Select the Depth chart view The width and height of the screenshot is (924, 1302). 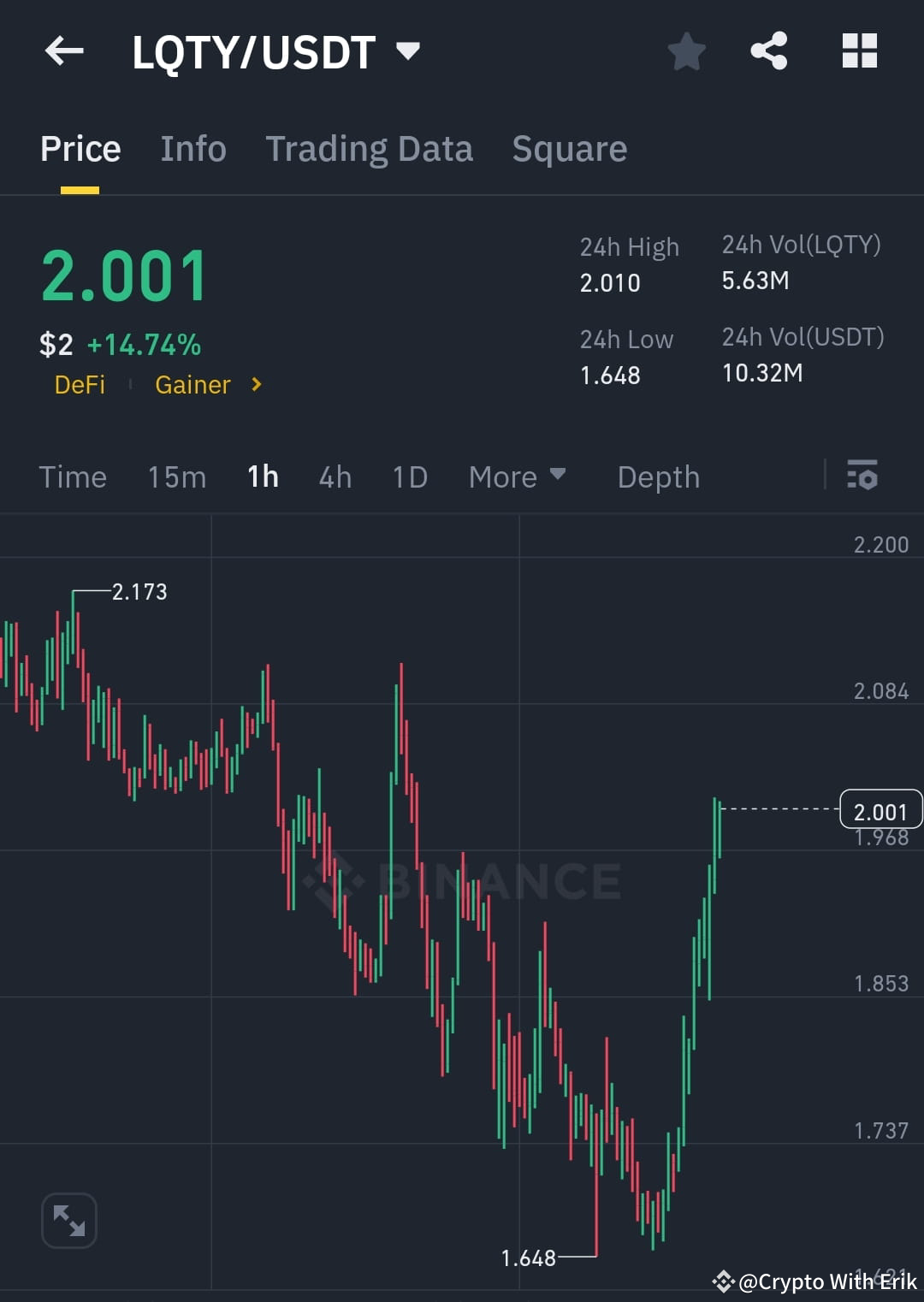pyautogui.click(x=658, y=476)
